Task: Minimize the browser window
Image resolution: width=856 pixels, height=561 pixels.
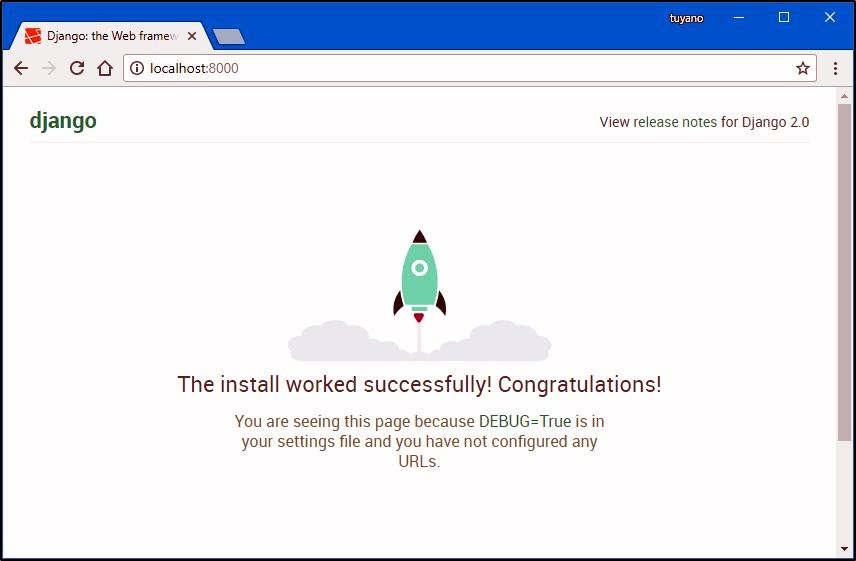Action: coord(739,17)
